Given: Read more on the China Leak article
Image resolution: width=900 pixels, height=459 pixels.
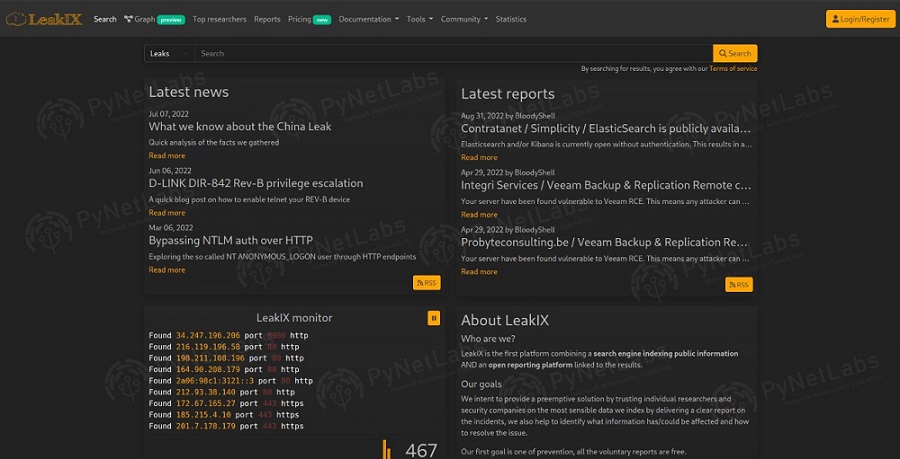Looking at the screenshot, I should coord(167,155).
